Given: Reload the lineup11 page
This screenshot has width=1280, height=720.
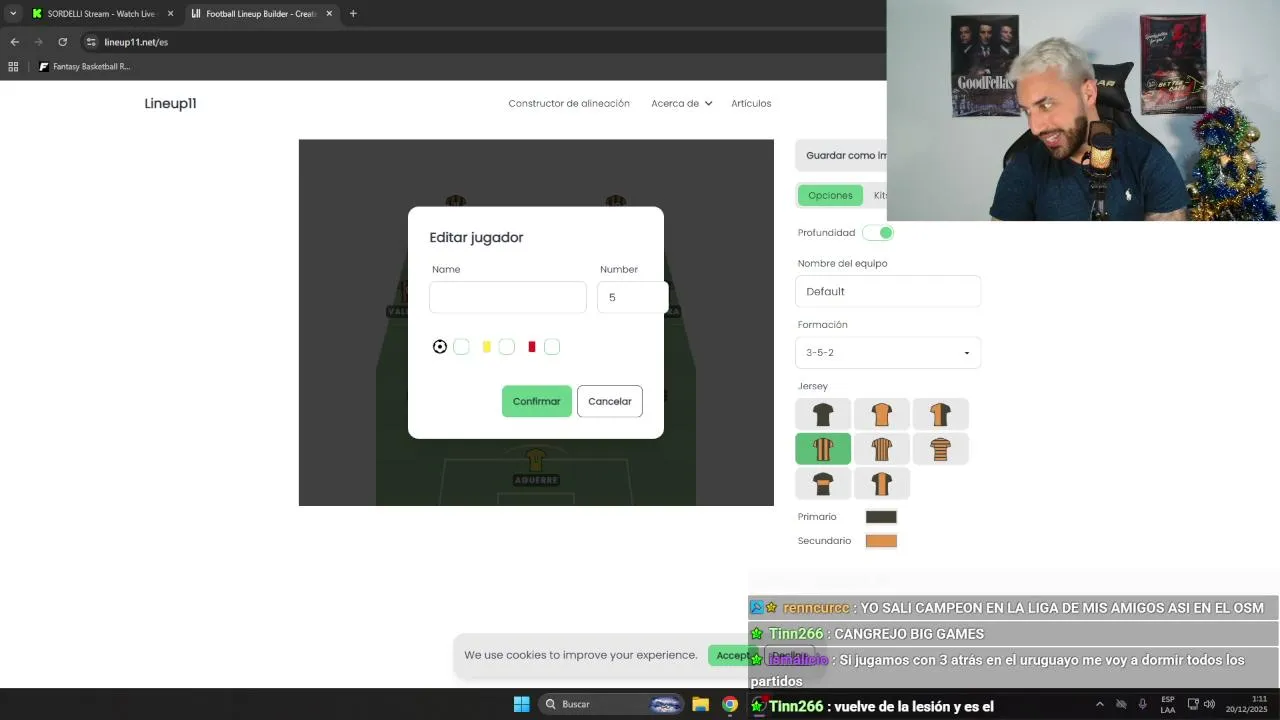Looking at the screenshot, I should click(x=62, y=42).
